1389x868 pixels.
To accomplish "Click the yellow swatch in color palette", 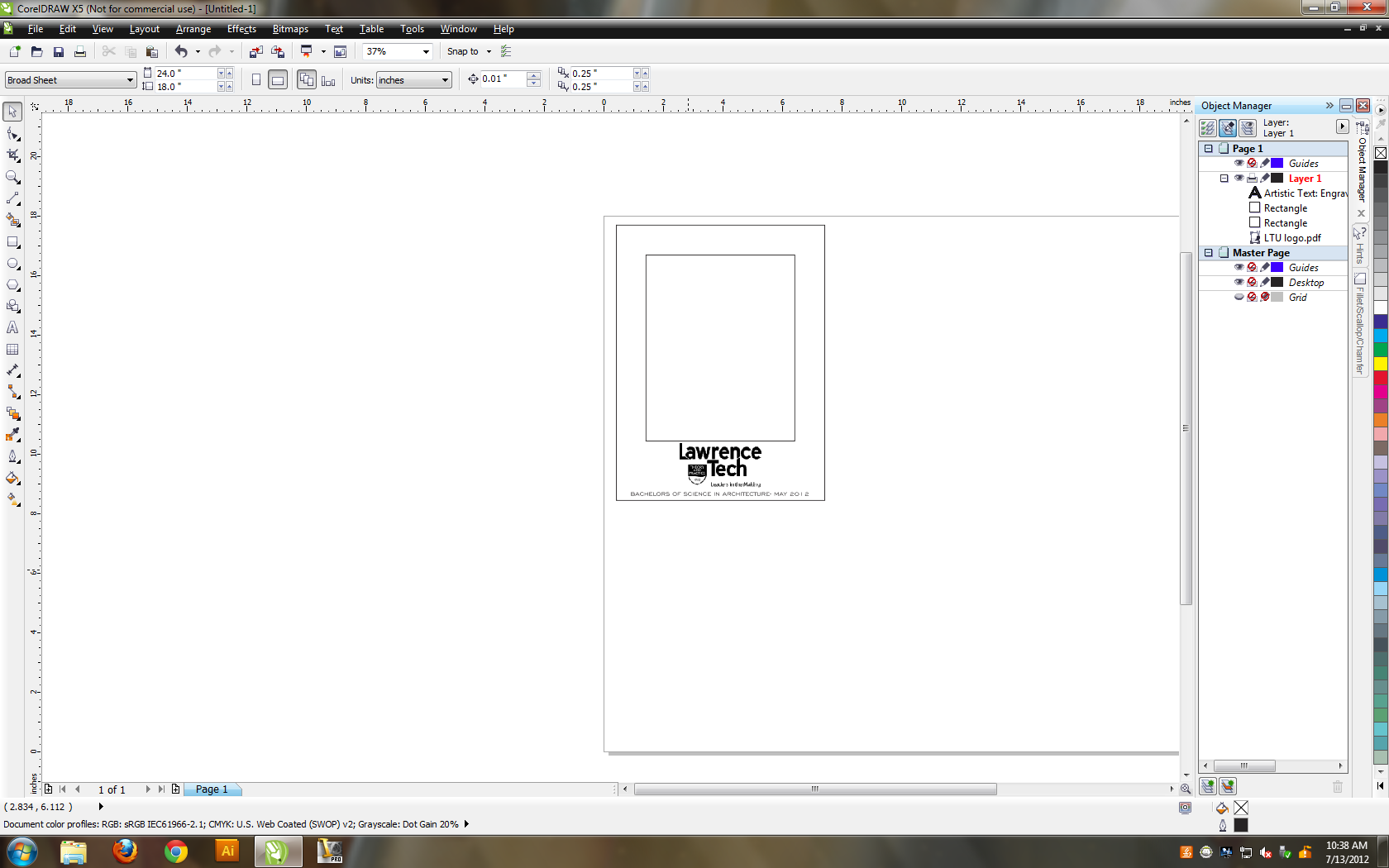I will click(1381, 364).
